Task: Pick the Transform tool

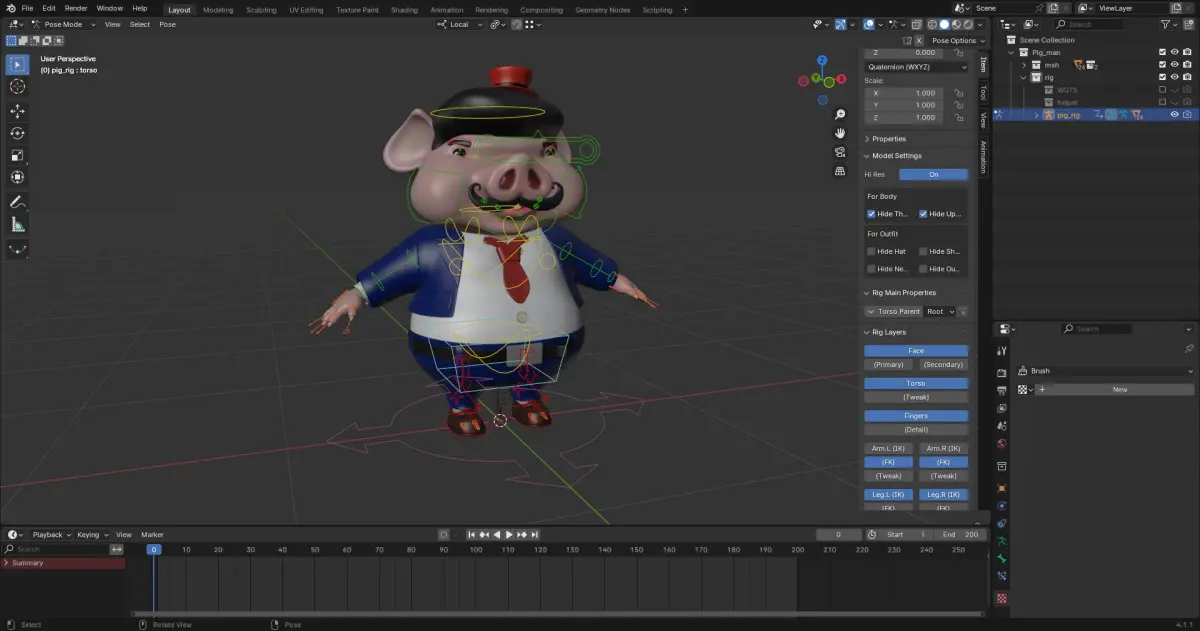Action: (x=17, y=177)
